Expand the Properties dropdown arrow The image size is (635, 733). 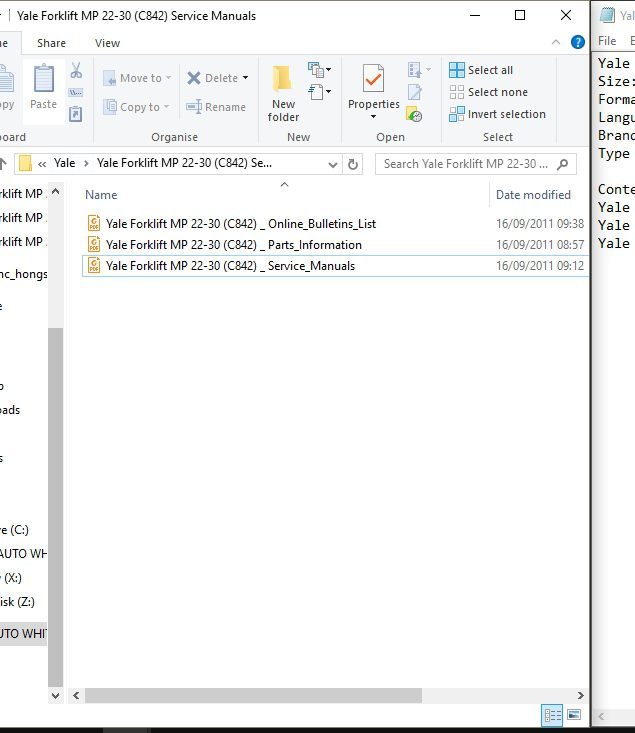pos(373,116)
